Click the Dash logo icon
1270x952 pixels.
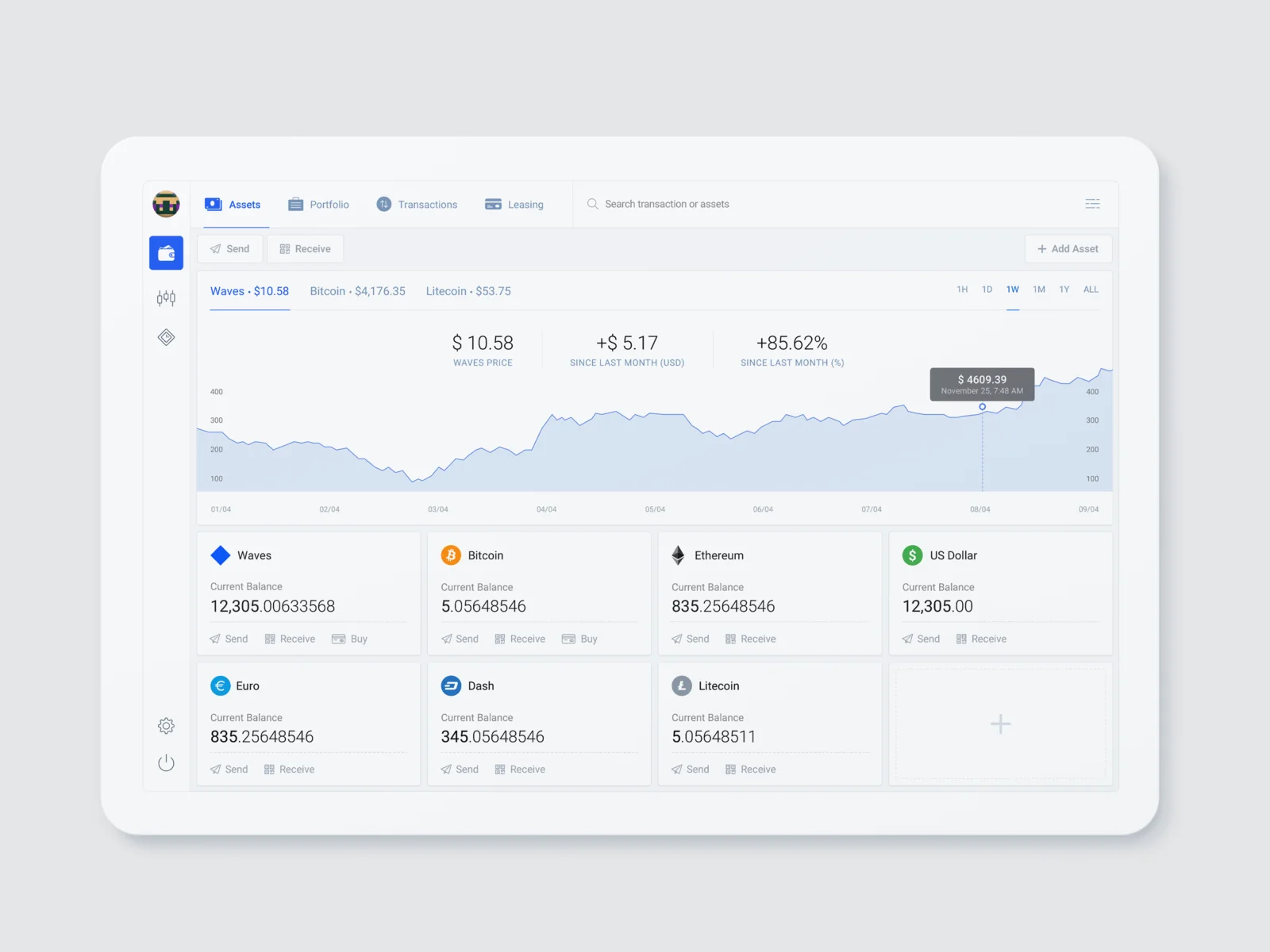pos(451,685)
